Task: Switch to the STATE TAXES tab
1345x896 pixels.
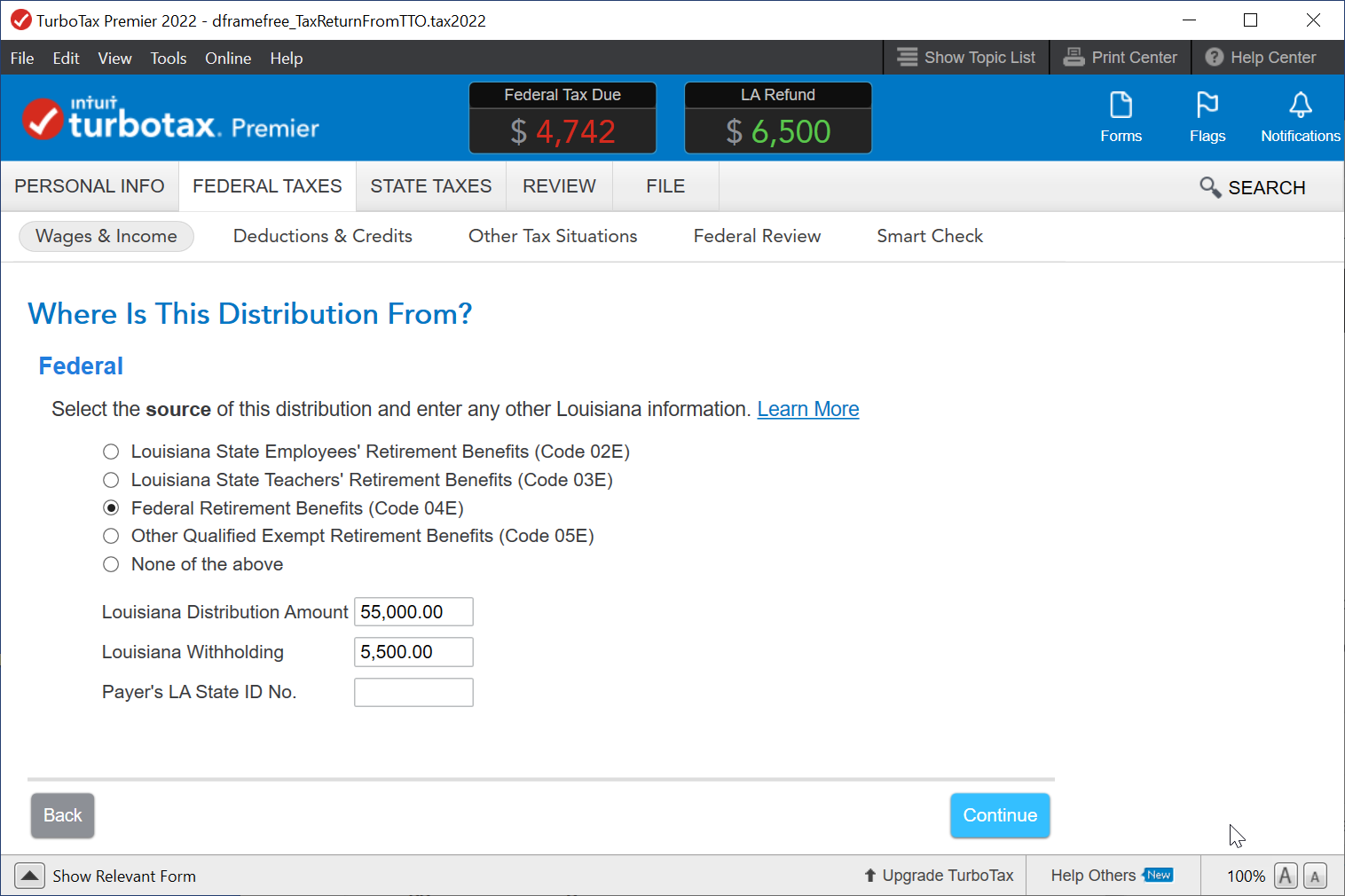Action: tap(431, 186)
